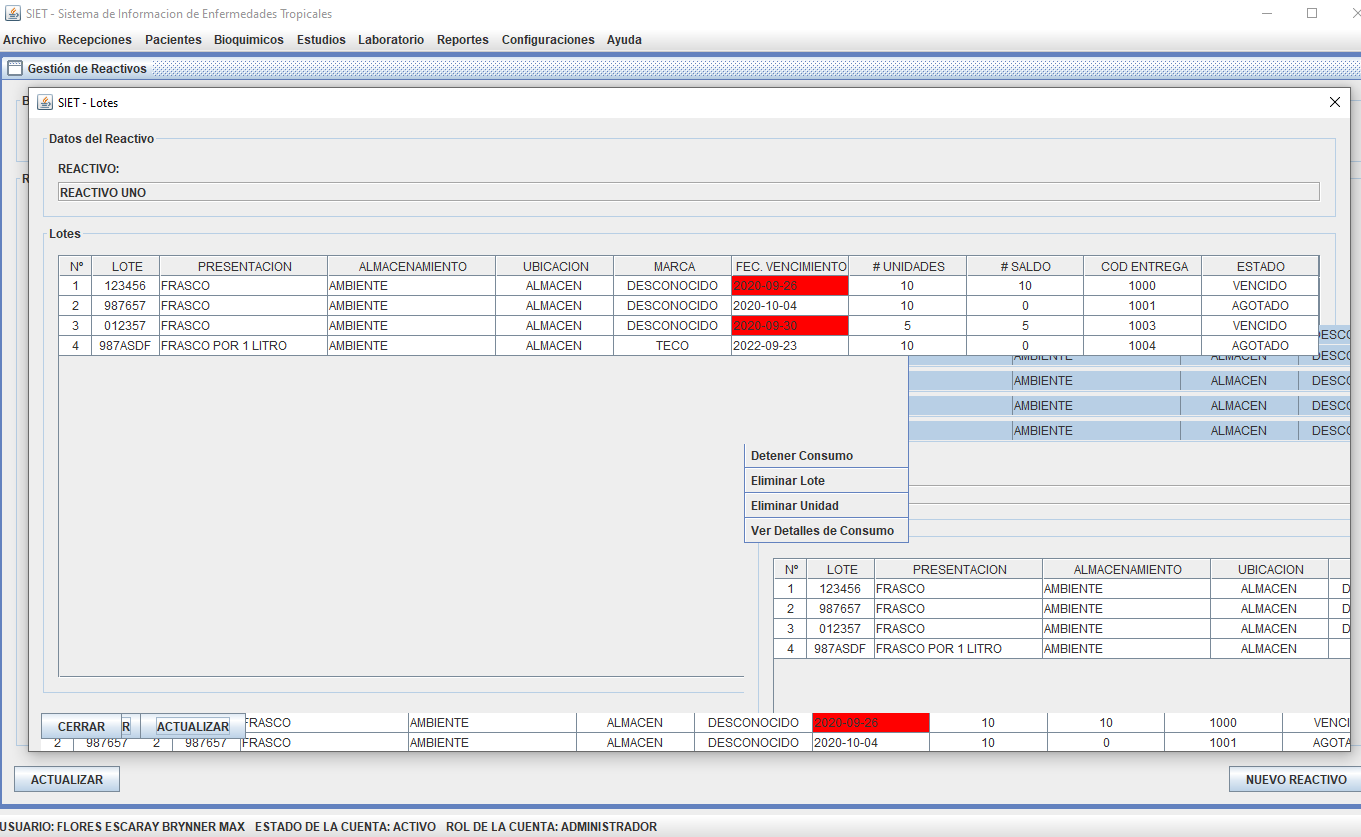Click expiry date 2022-09-23
Image resolution: width=1361 pixels, height=837 pixels.
coord(790,346)
